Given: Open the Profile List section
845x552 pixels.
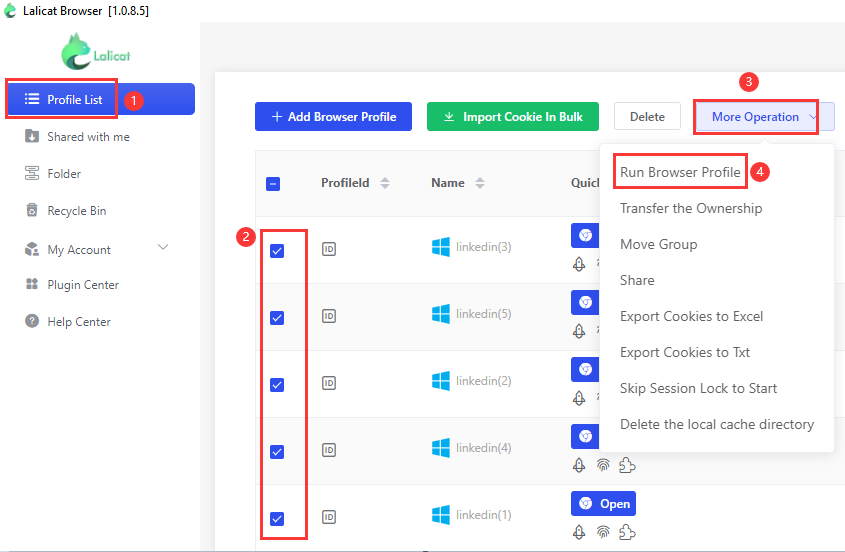Looking at the screenshot, I should [x=101, y=99].
